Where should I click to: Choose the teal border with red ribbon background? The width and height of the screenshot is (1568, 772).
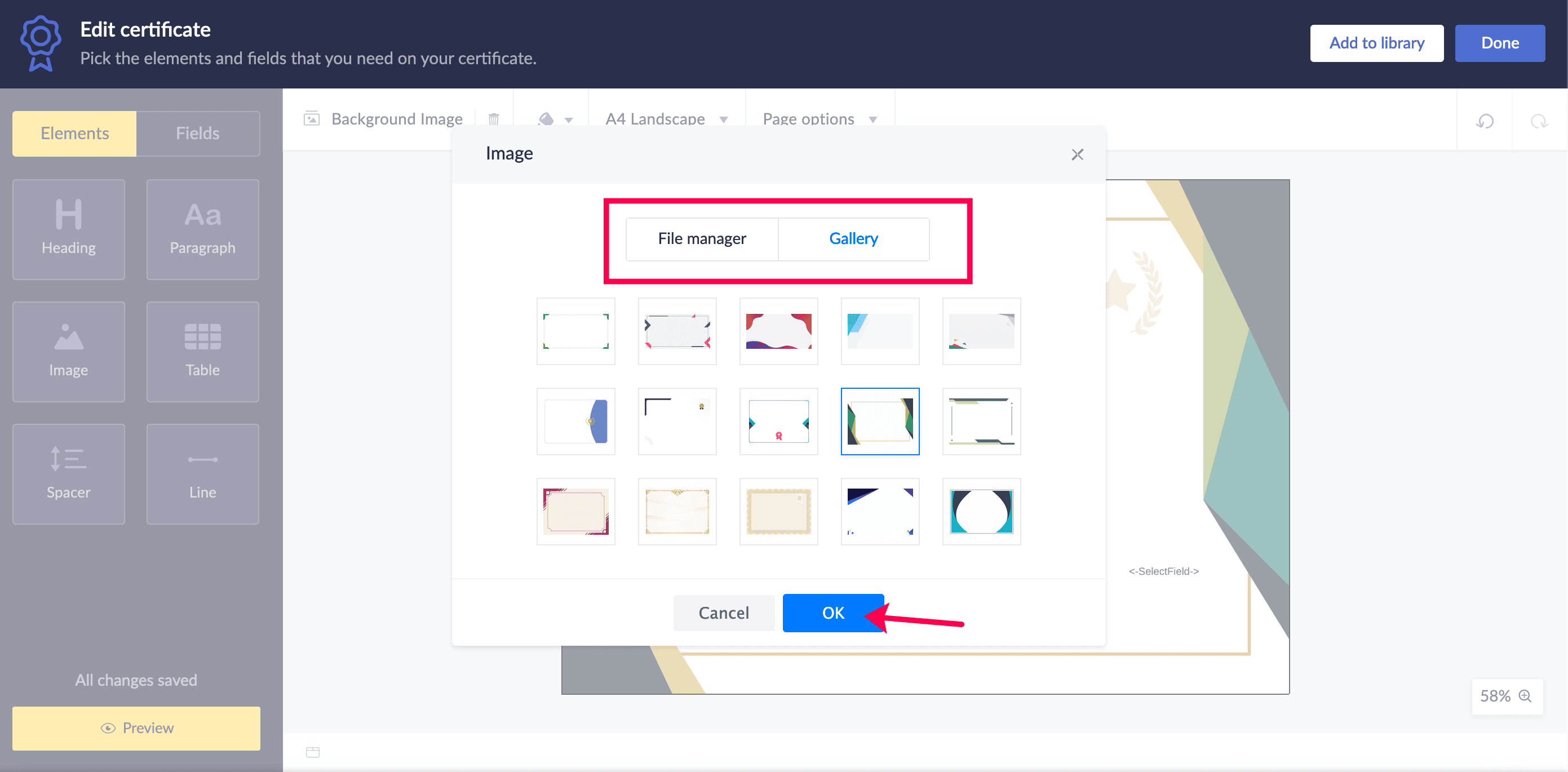(778, 422)
